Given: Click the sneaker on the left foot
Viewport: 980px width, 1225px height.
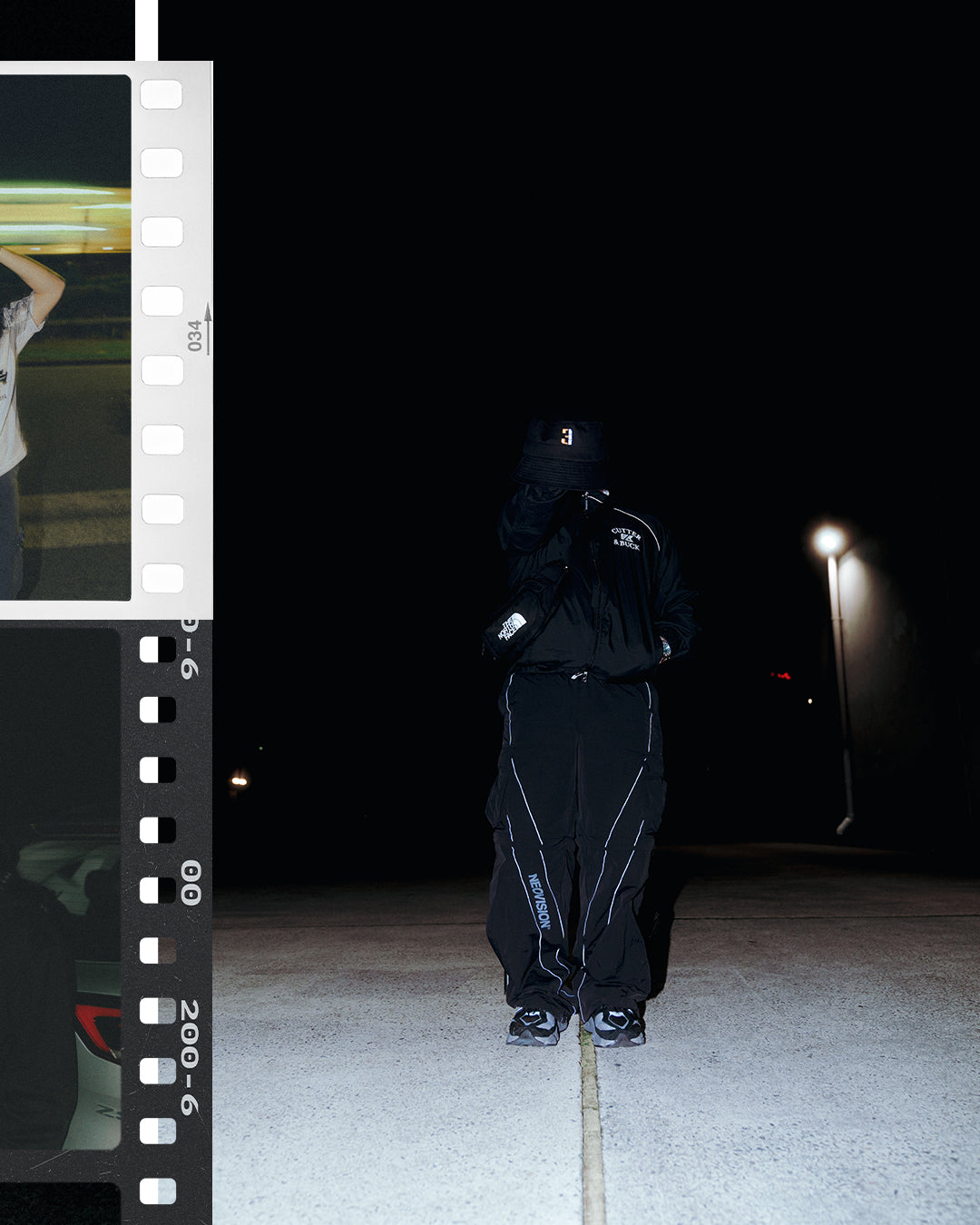Looking at the screenshot, I should coord(536,1025).
